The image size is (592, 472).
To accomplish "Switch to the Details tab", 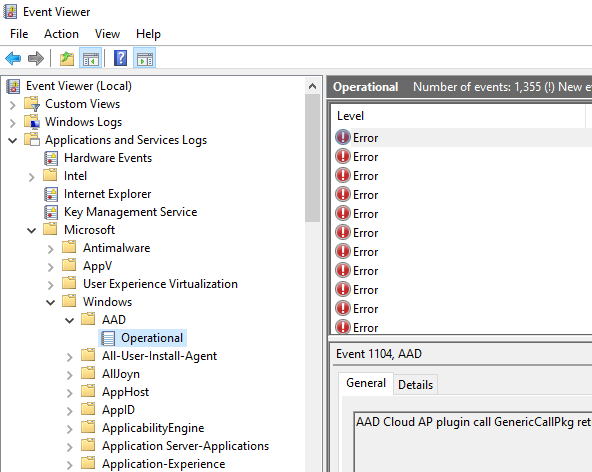I will click(415, 385).
